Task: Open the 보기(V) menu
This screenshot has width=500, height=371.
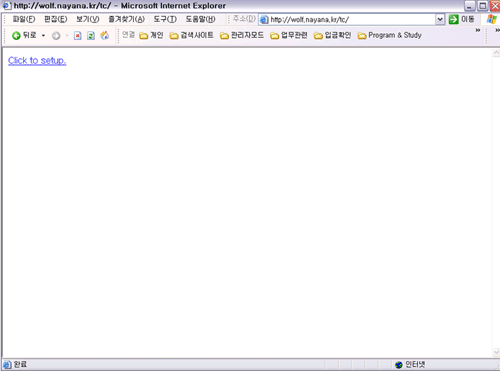Action: [88, 19]
